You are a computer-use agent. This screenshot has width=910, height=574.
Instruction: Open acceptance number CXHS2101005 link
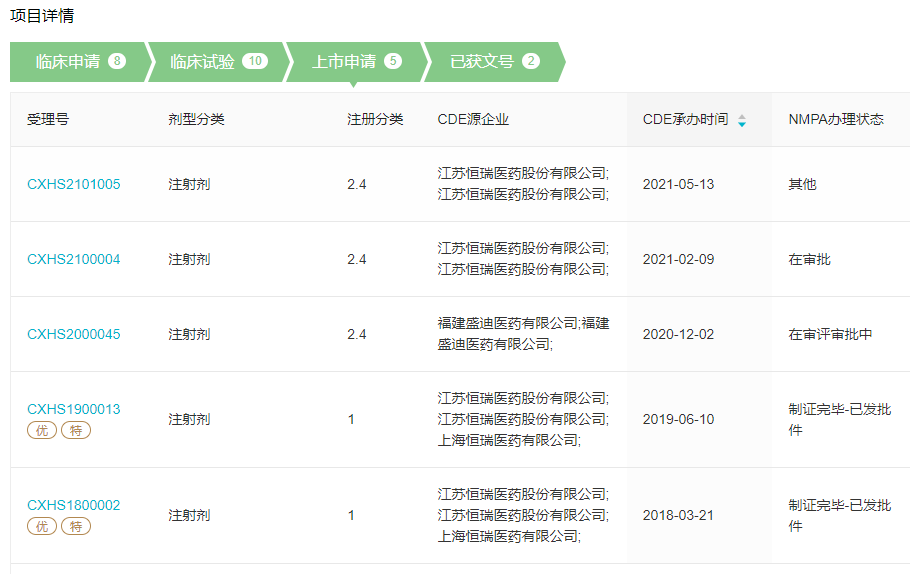click(x=74, y=184)
